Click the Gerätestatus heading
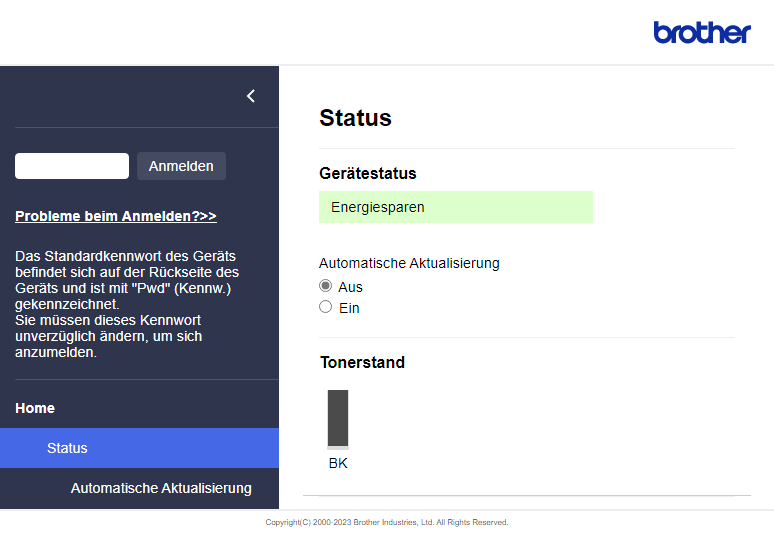 coord(368,173)
